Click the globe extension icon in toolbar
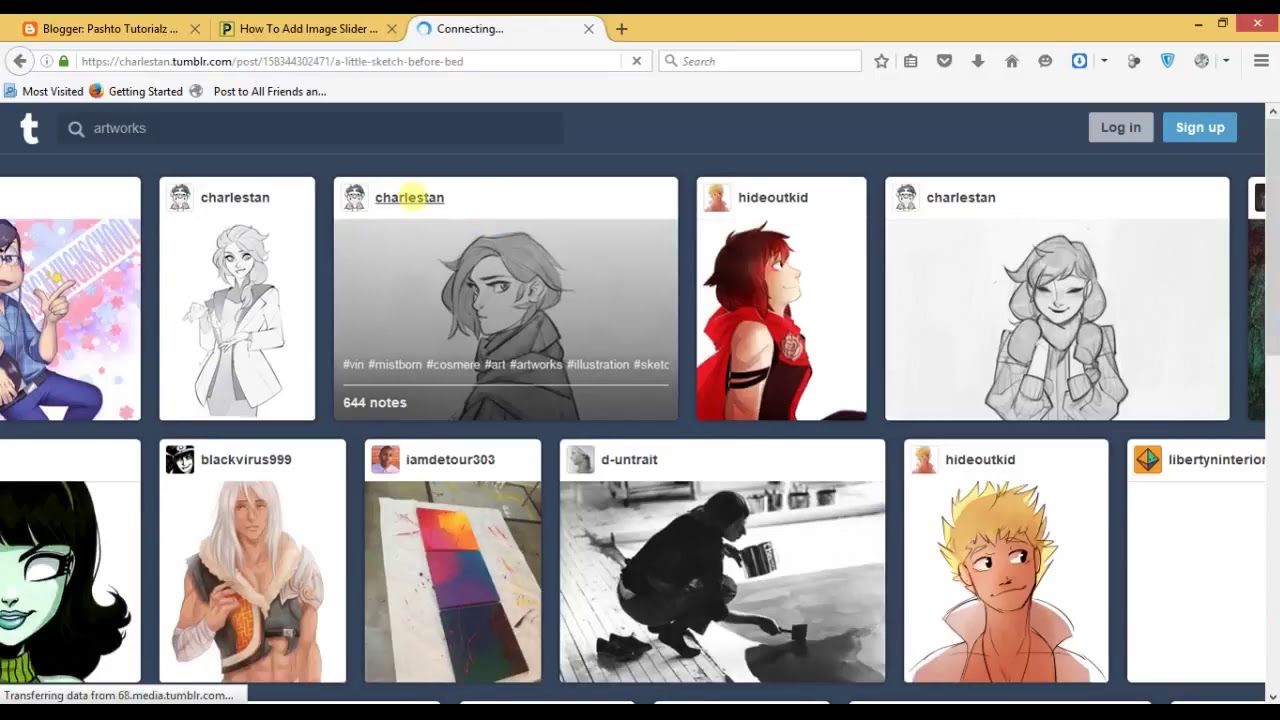Viewport: 1280px width, 720px height. (x=1202, y=61)
